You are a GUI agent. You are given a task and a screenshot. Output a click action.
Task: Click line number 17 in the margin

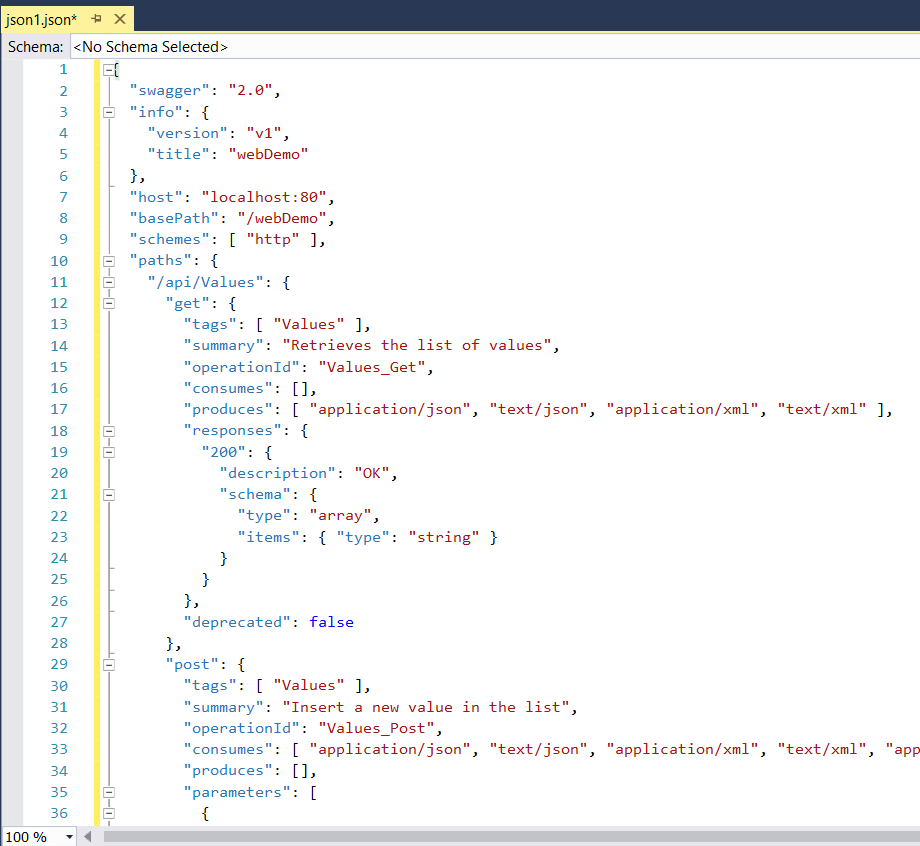[x=59, y=410]
